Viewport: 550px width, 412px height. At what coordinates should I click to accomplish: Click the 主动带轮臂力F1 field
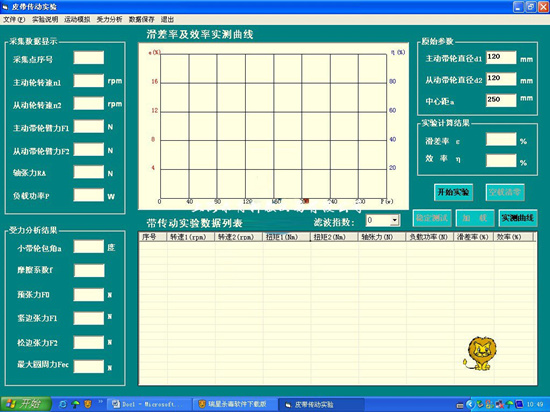point(89,127)
